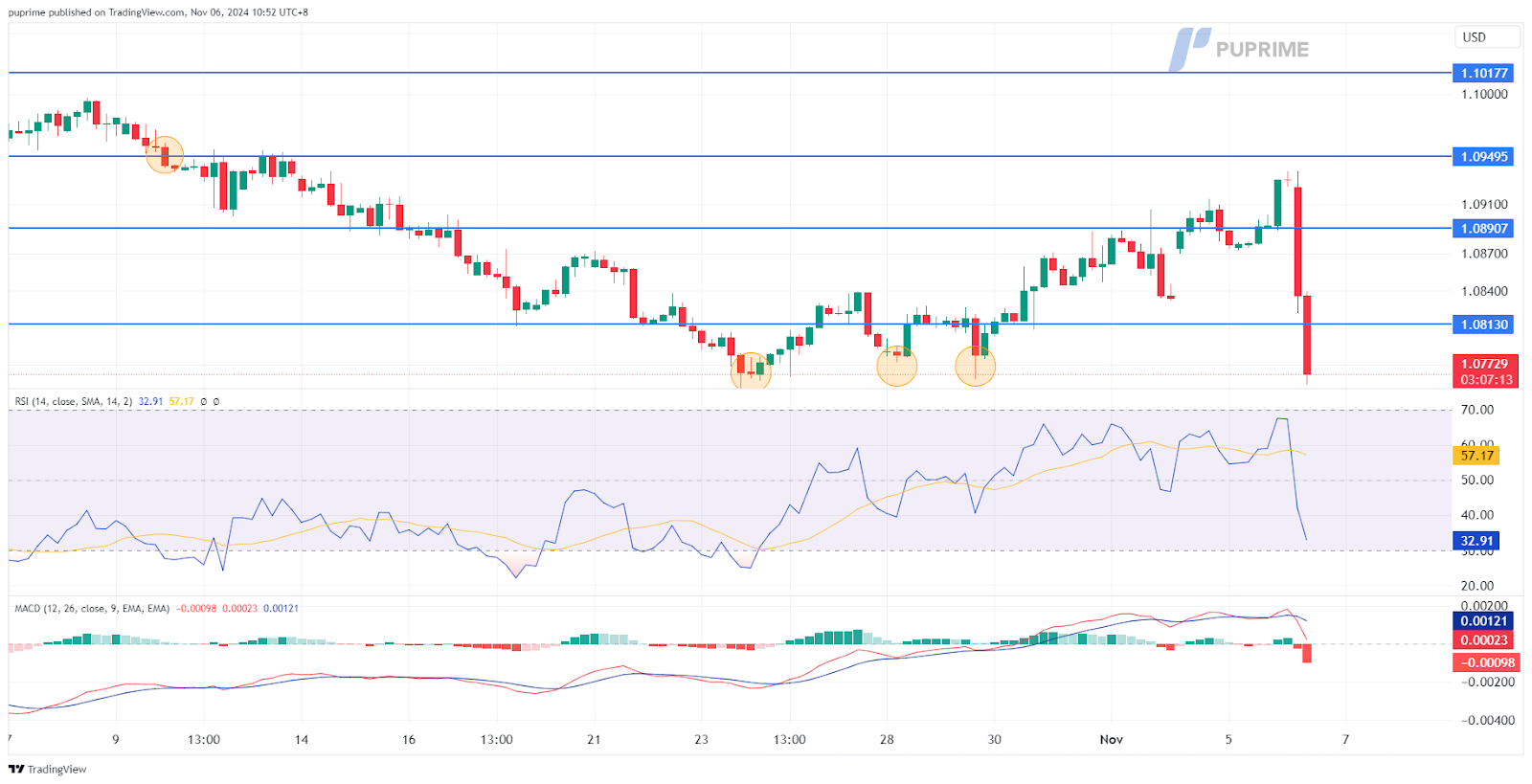The width and height of the screenshot is (1532, 784).
Task: Click the 50.00 RSI scale value
Action: [1476, 481]
